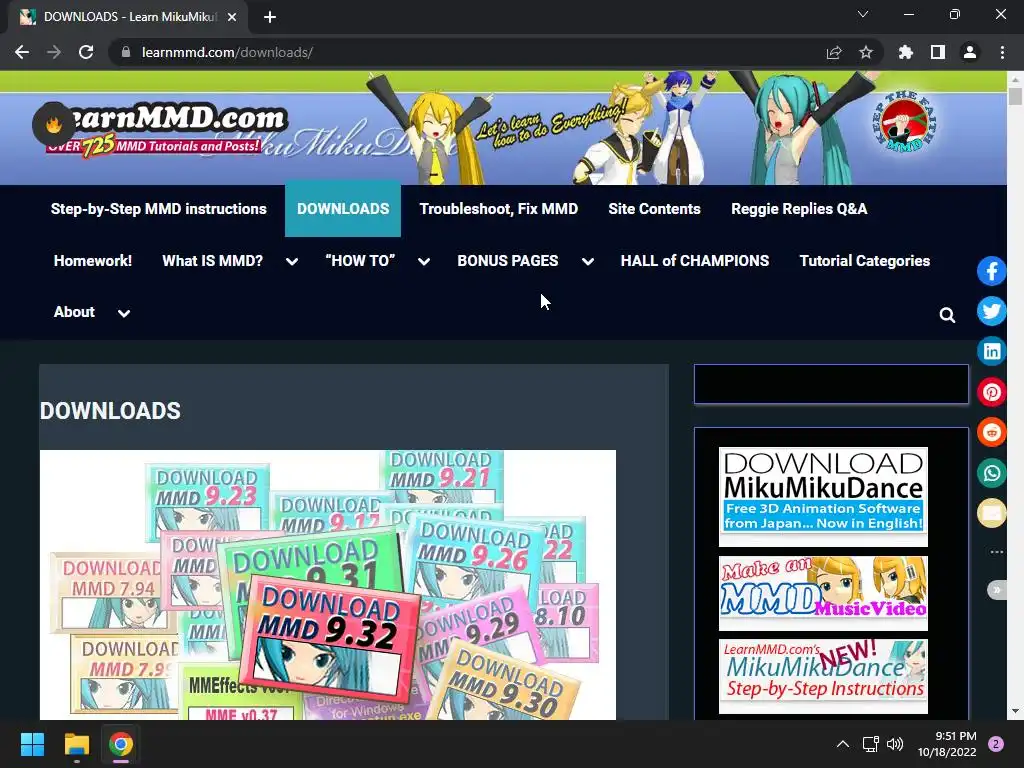Screen dimensions: 1024x768
Task: Open Make an MMD Music Video banner
Action: click(823, 593)
